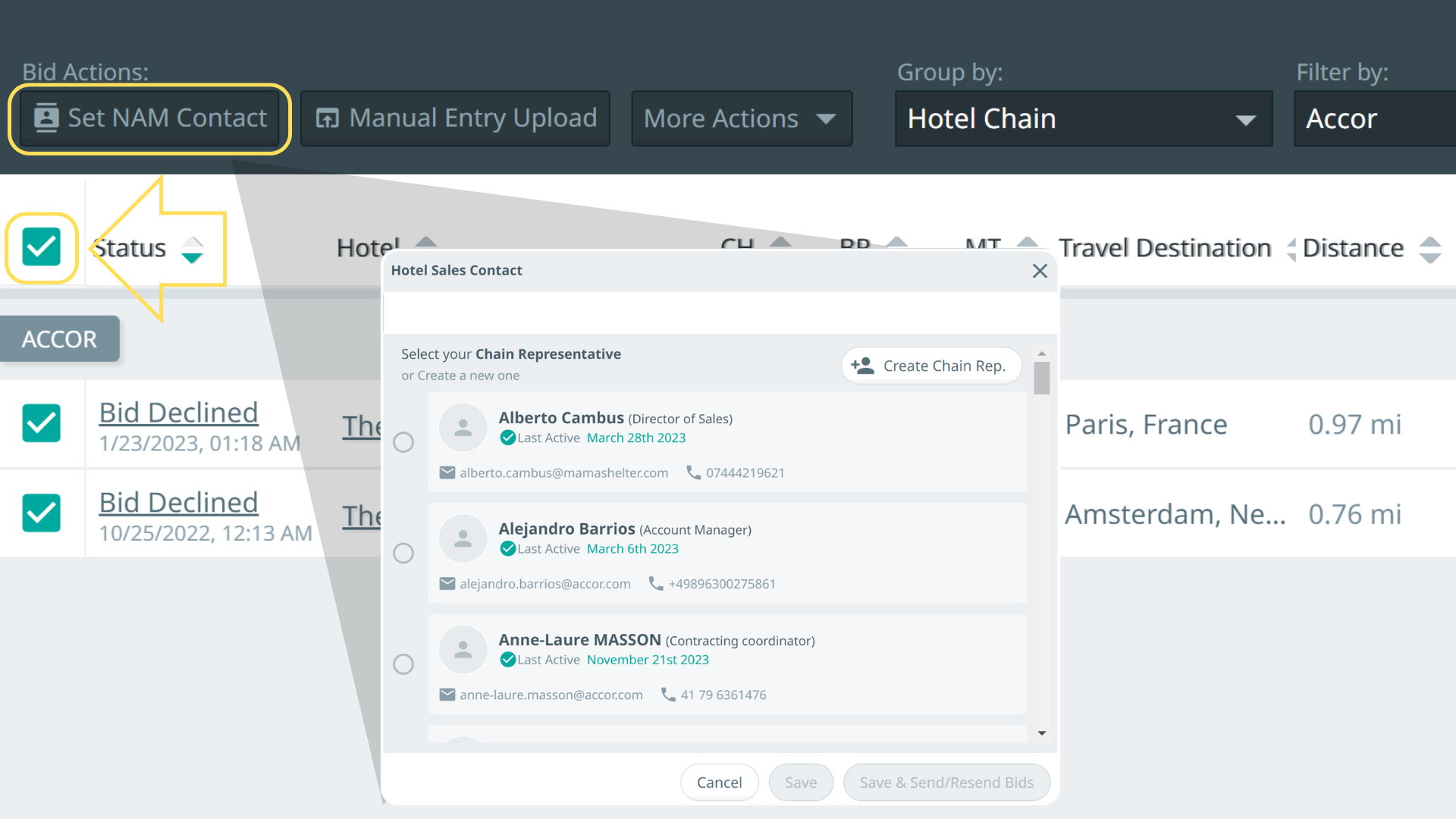The image size is (1456, 819).
Task: Select the Anne-Laure MASSON radio button
Action: (x=403, y=664)
